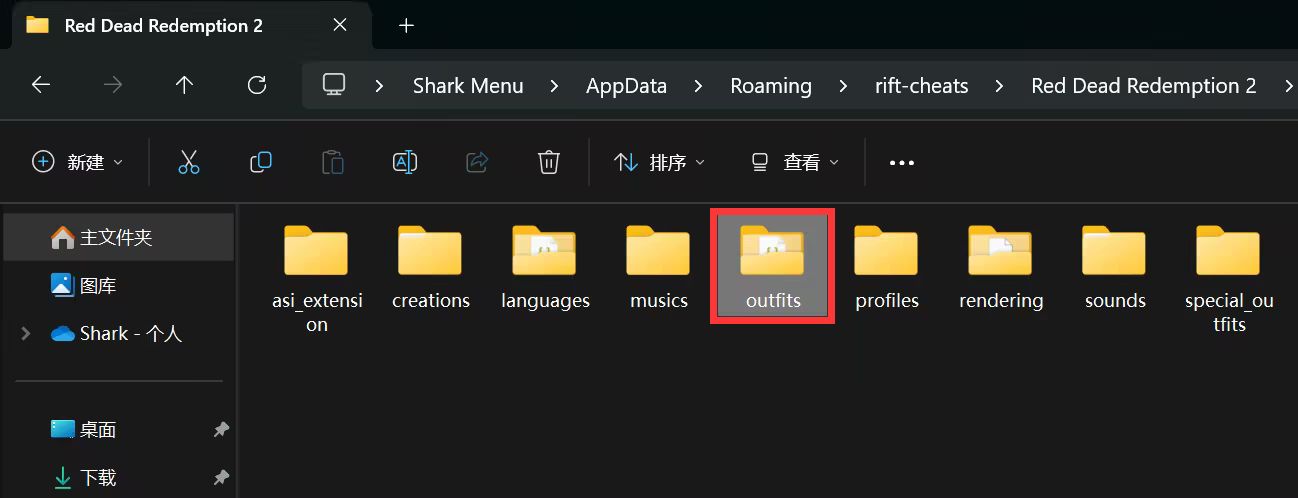
Task: Go up one folder level
Action: click(x=184, y=85)
